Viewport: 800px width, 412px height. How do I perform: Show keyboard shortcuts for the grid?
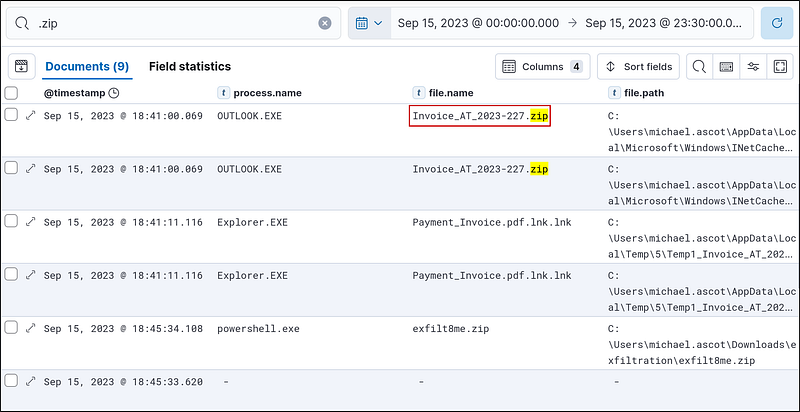(x=726, y=67)
